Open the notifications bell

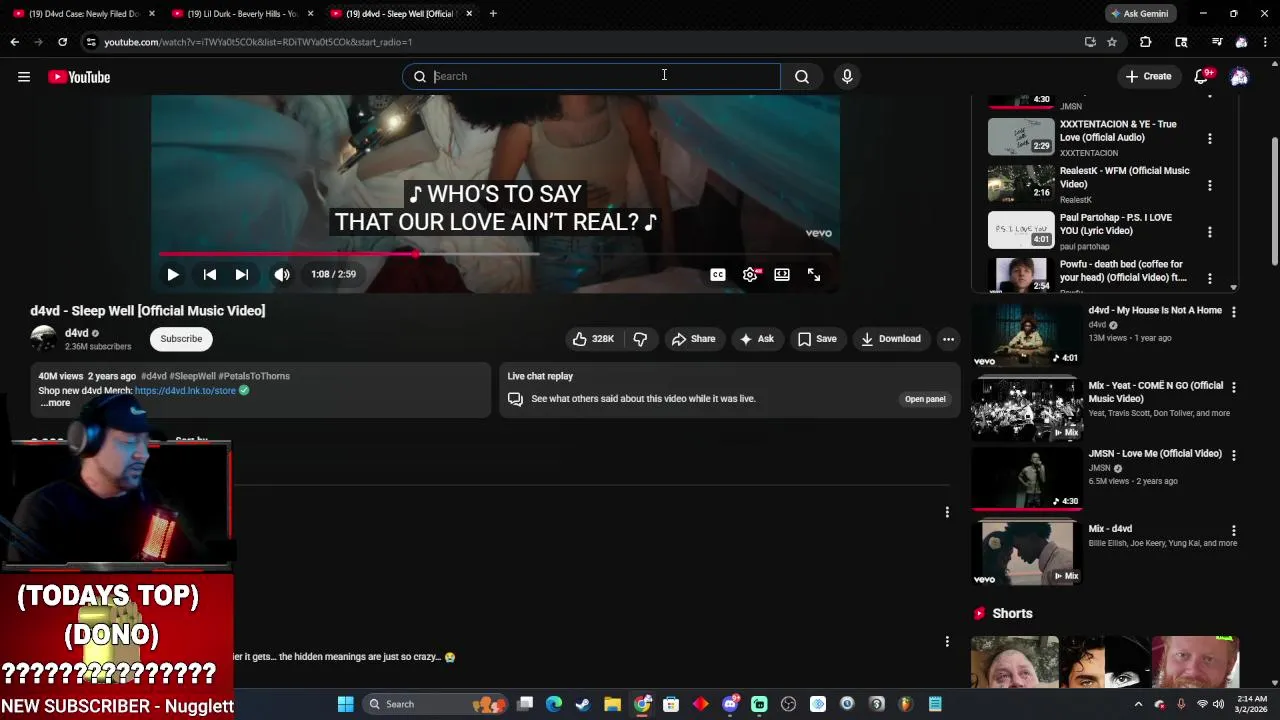pyautogui.click(x=1202, y=77)
